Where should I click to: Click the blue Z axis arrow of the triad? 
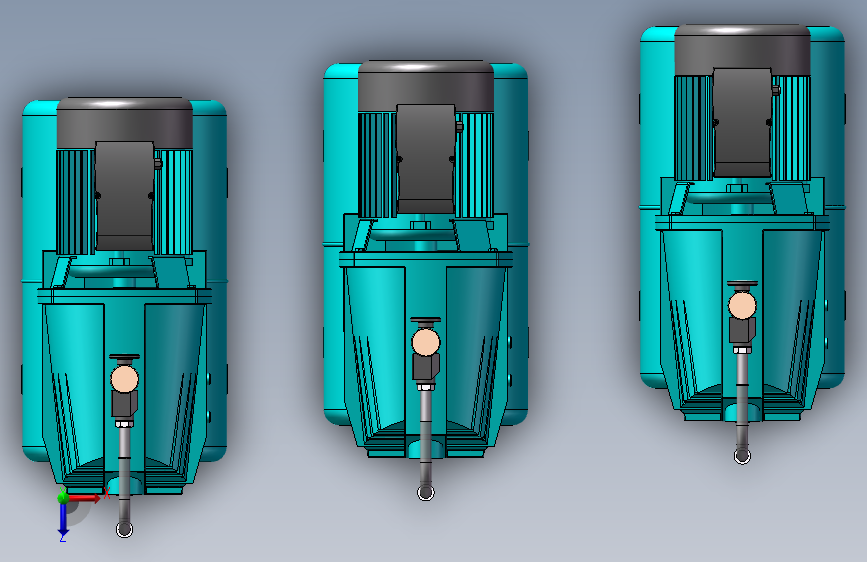point(63,520)
